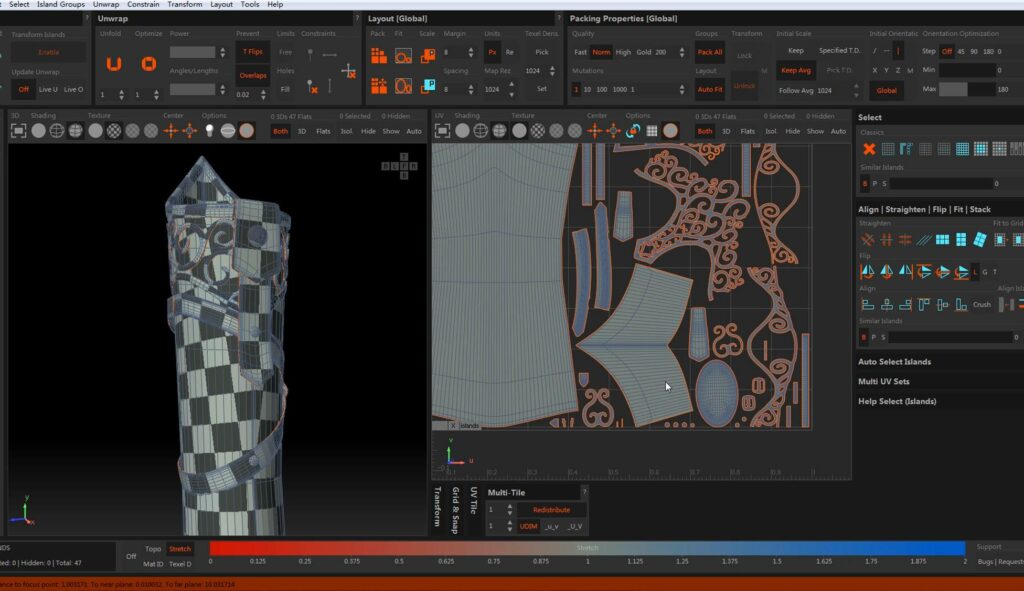Click the first Align left-edge icon
This screenshot has width=1024, height=591.
868,304
